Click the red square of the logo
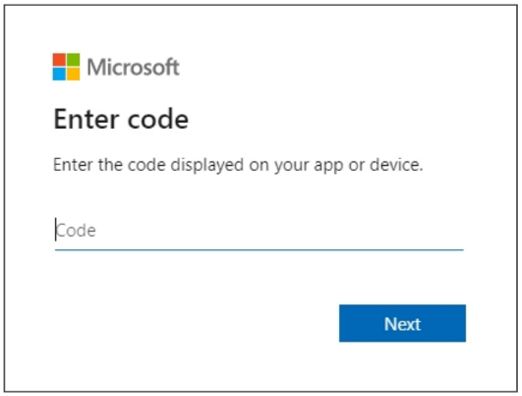522x396 pixels. pos(59,60)
